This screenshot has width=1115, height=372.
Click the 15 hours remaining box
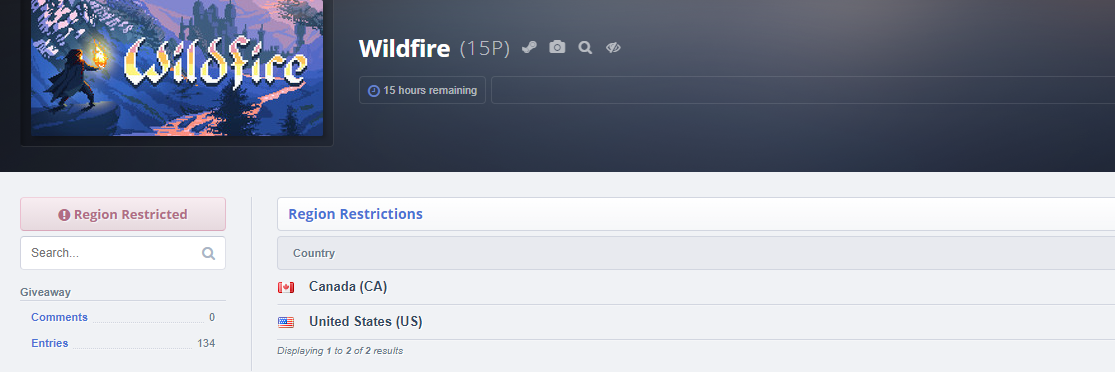click(x=422, y=90)
